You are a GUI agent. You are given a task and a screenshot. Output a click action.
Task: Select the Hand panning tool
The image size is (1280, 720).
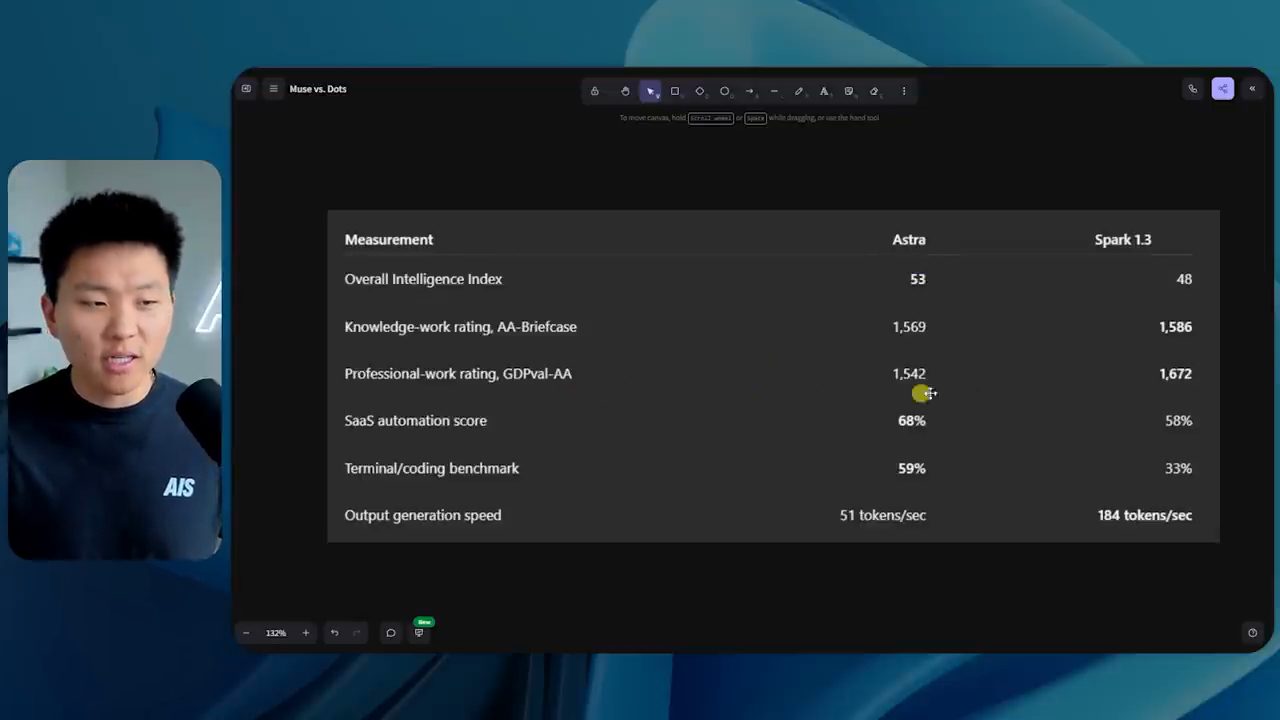tap(625, 91)
